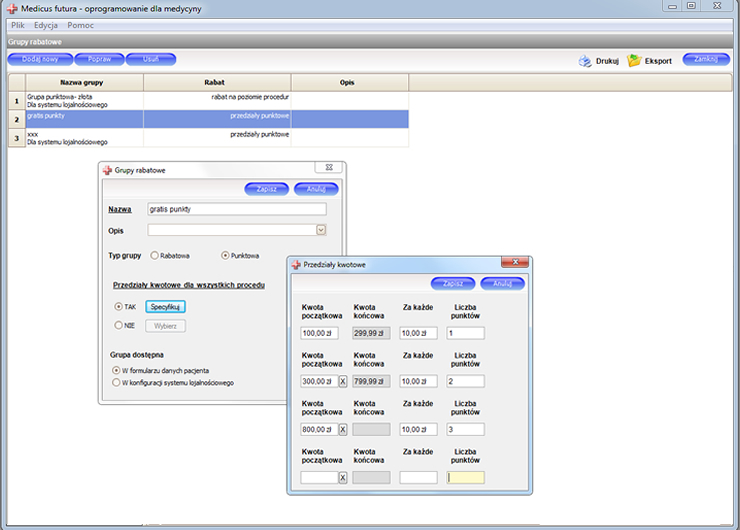Remove the 300,00 zł row with X
Viewport: 740px width, 530px height.
pyautogui.click(x=343, y=381)
